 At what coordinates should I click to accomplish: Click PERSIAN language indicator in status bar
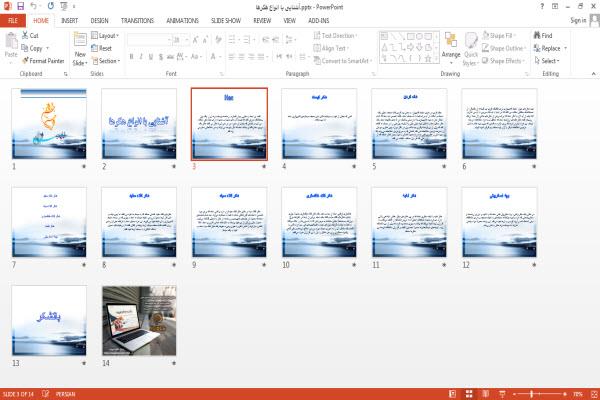65,394
